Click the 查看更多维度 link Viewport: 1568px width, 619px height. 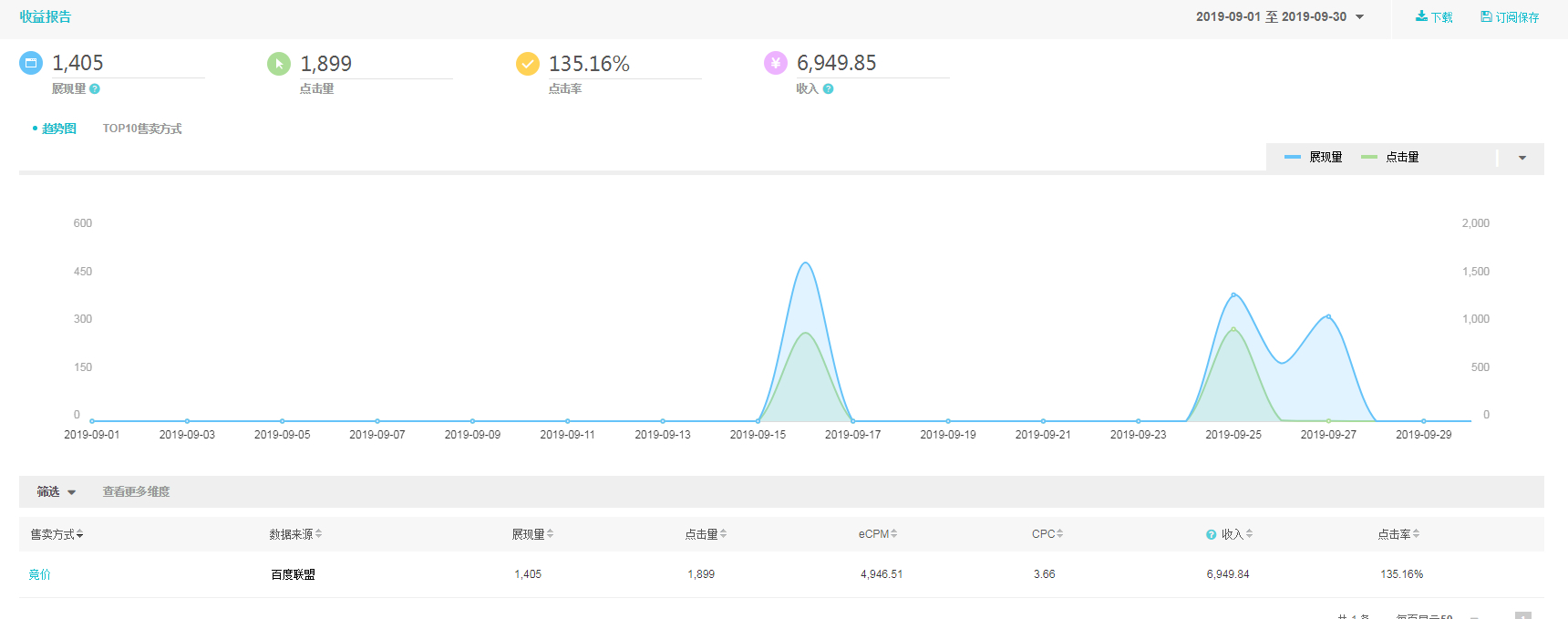click(136, 492)
